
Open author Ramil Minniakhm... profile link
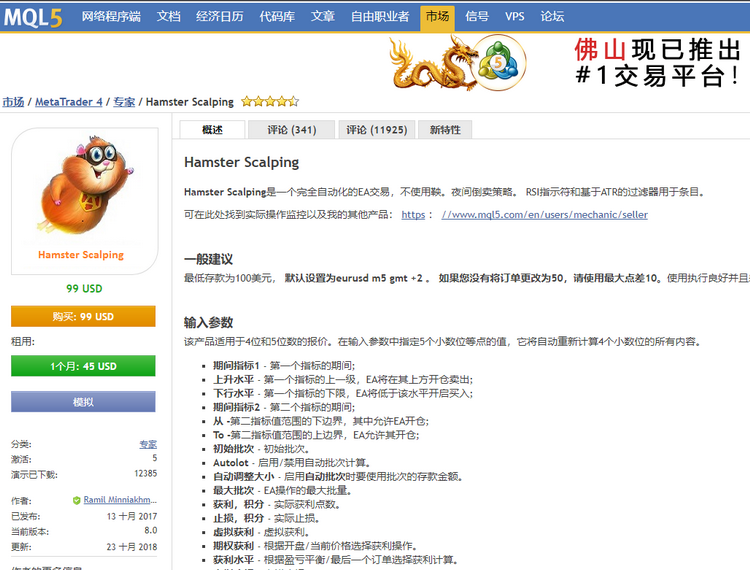[120, 500]
